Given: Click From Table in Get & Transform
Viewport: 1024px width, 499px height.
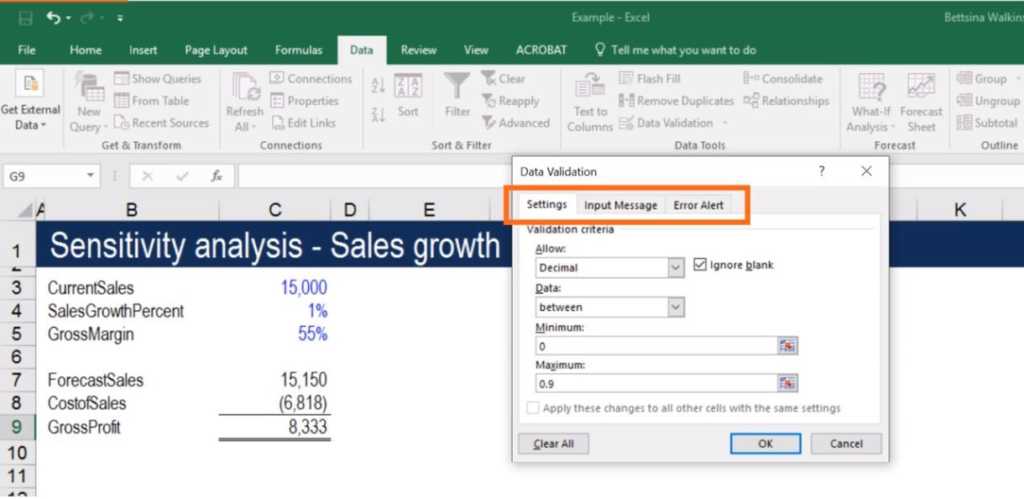Looking at the screenshot, I should click(152, 101).
